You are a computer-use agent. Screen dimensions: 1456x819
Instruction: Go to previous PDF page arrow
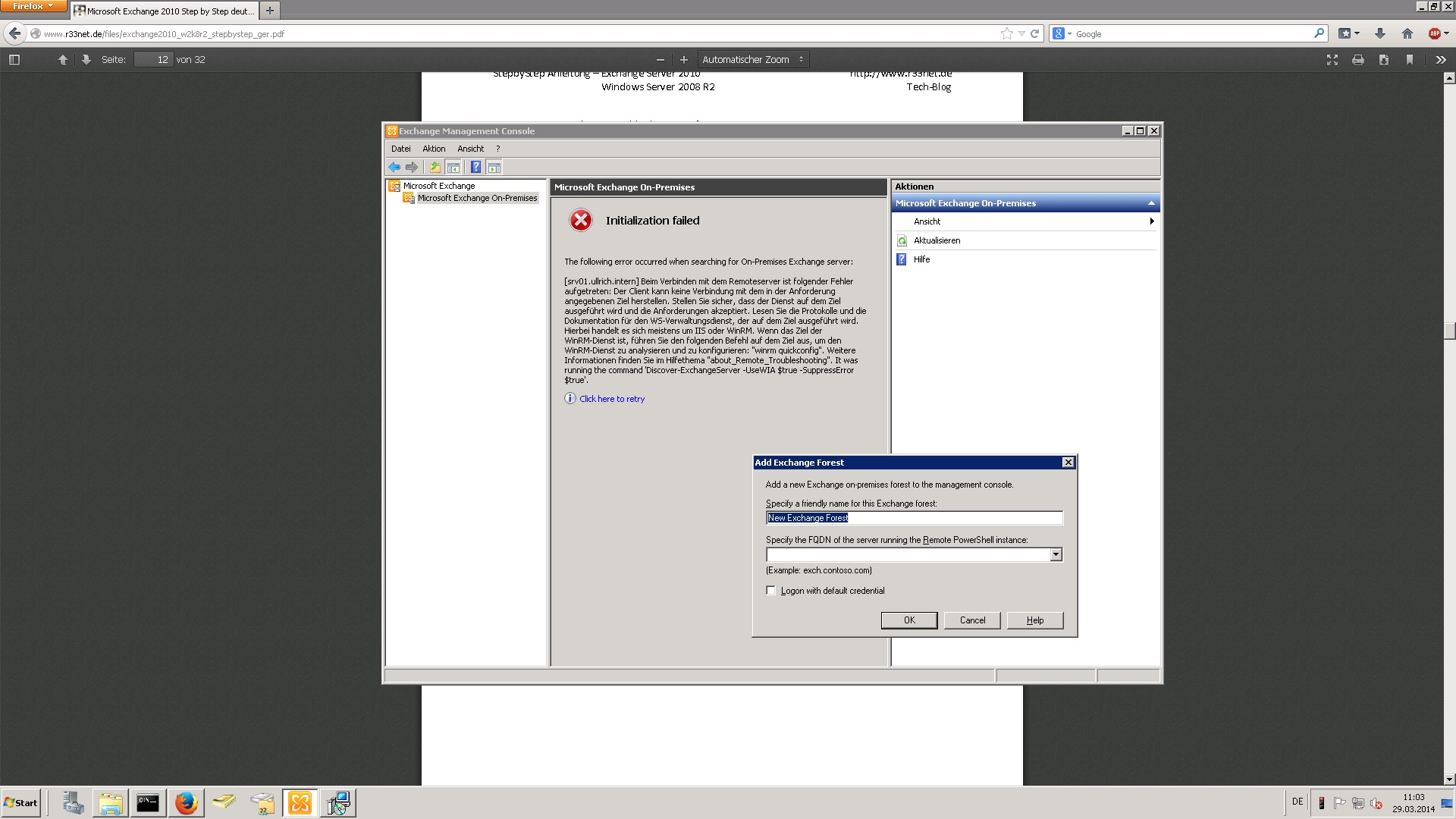pyautogui.click(x=63, y=60)
